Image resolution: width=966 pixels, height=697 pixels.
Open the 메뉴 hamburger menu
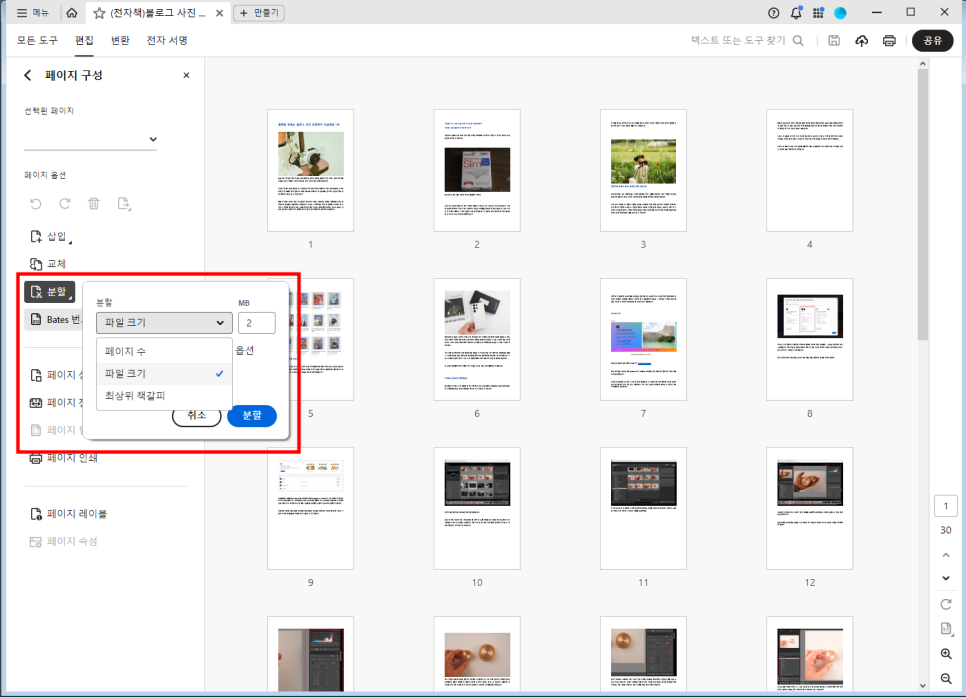pyautogui.click(x=33, y=12)
